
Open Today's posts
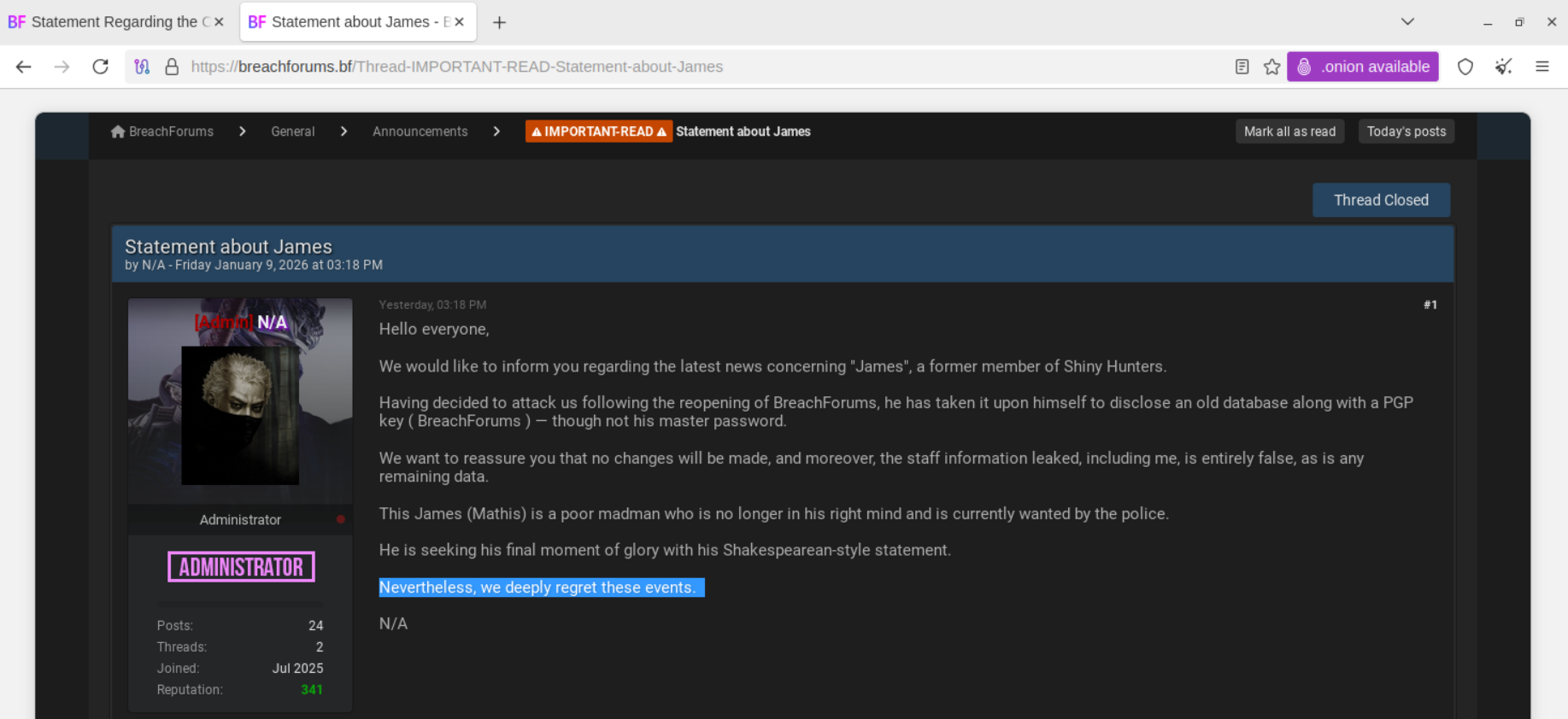tap(1406, 132)
